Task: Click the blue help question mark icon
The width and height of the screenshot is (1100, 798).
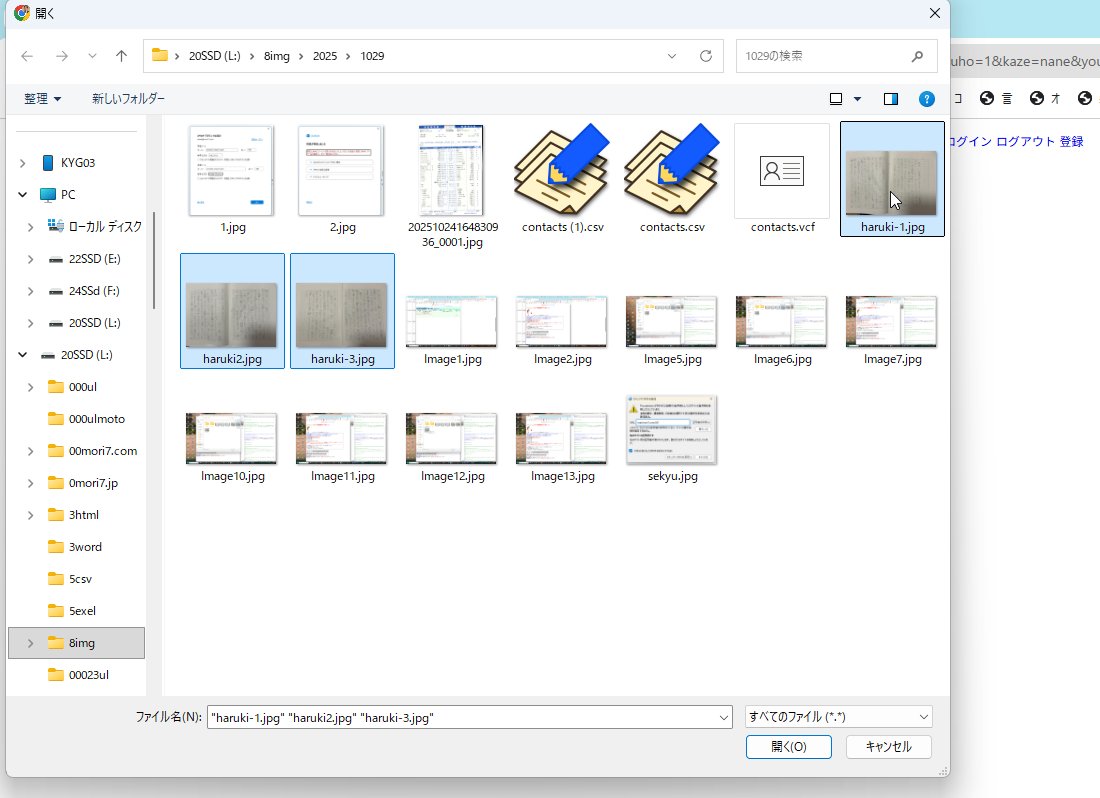Action: 927,99
